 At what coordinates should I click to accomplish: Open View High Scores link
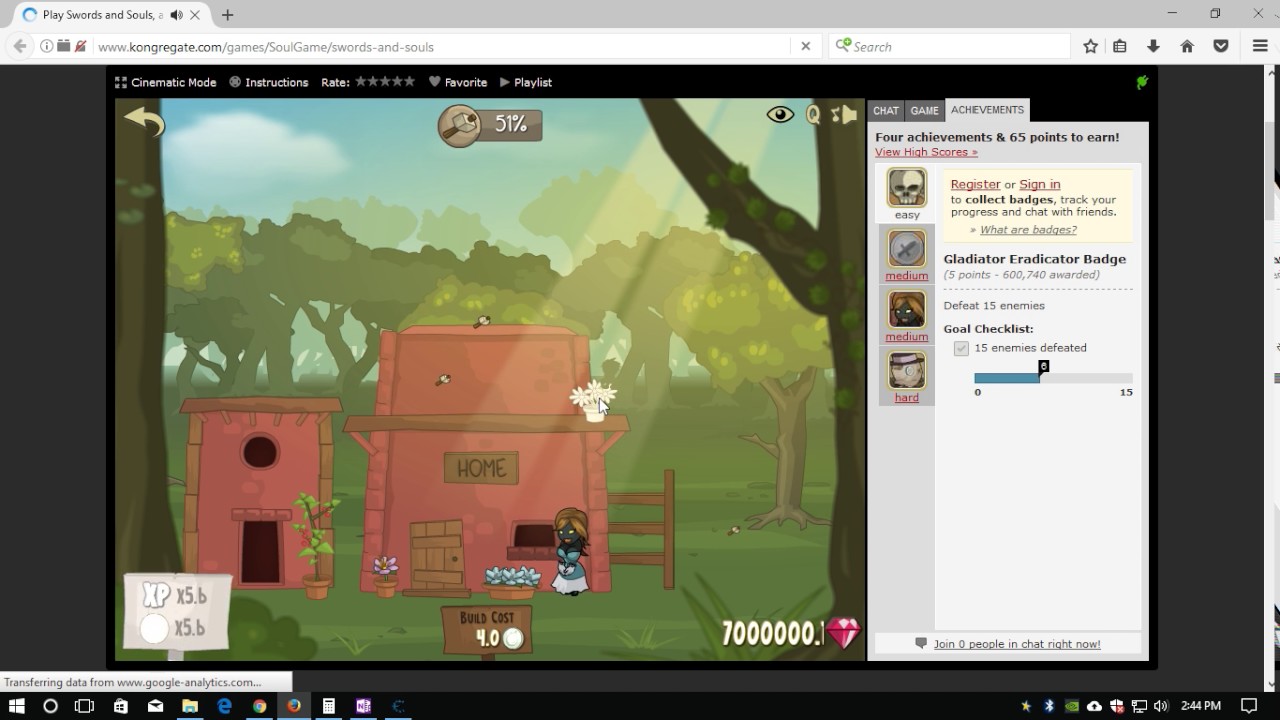coord(926,152)
